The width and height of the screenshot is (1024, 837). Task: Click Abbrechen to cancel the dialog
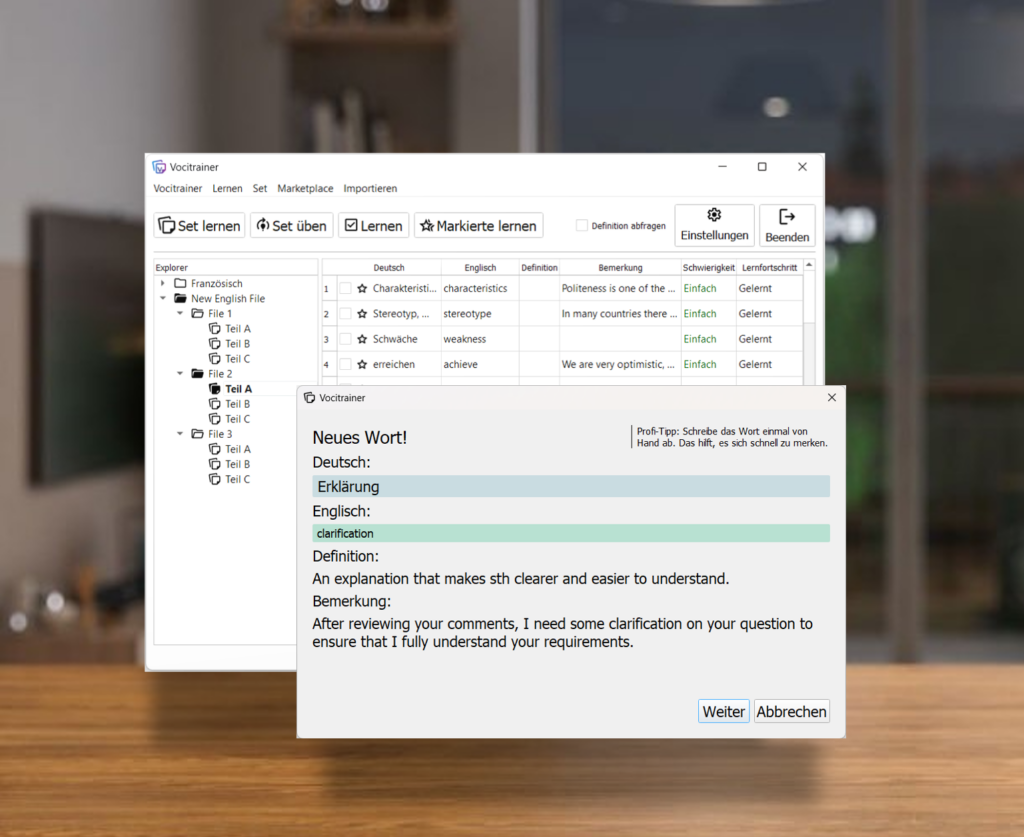pyautogui.click(x=791, y=712)
